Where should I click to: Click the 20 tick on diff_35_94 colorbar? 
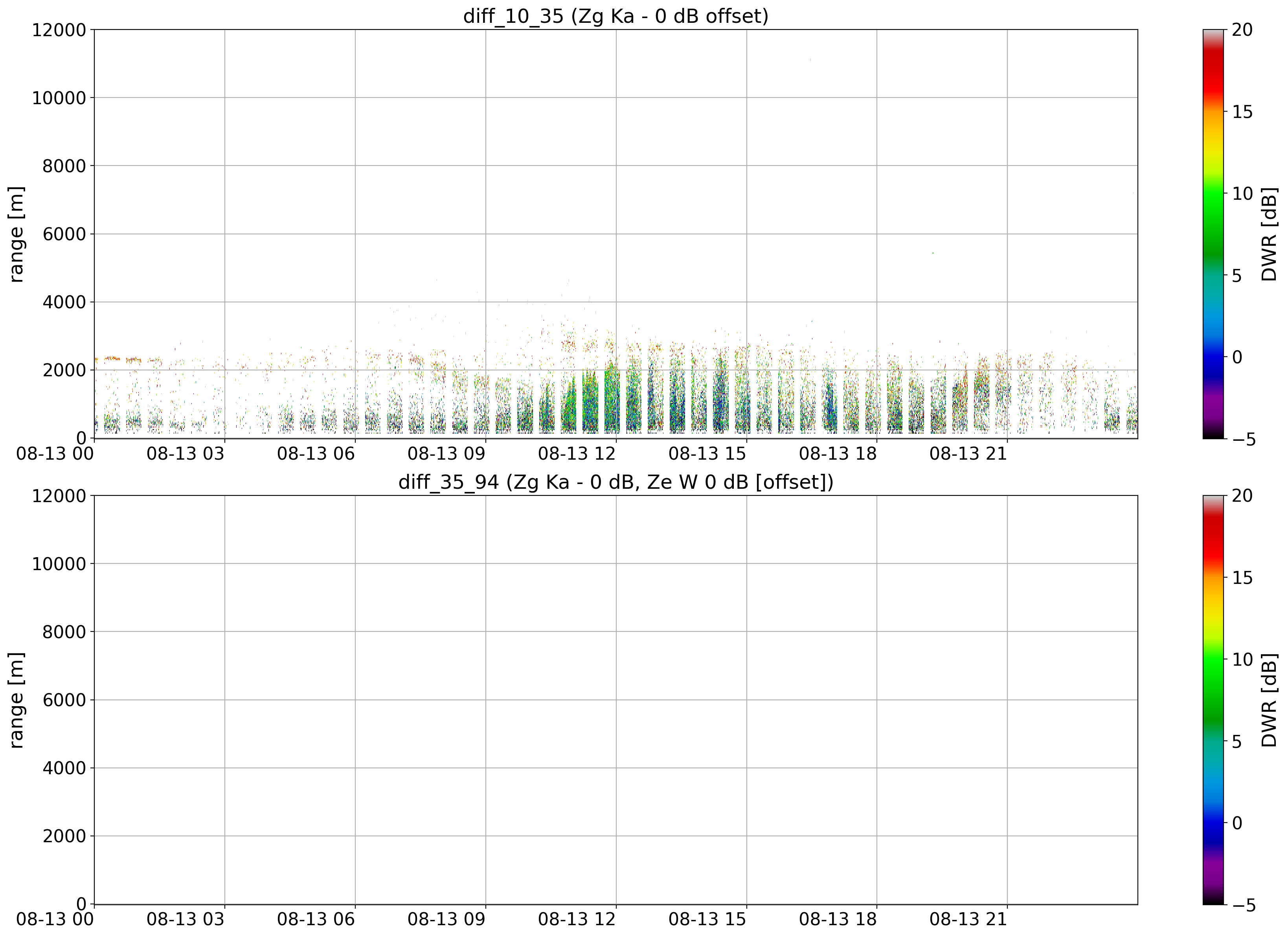click(x=1242, y=495)
